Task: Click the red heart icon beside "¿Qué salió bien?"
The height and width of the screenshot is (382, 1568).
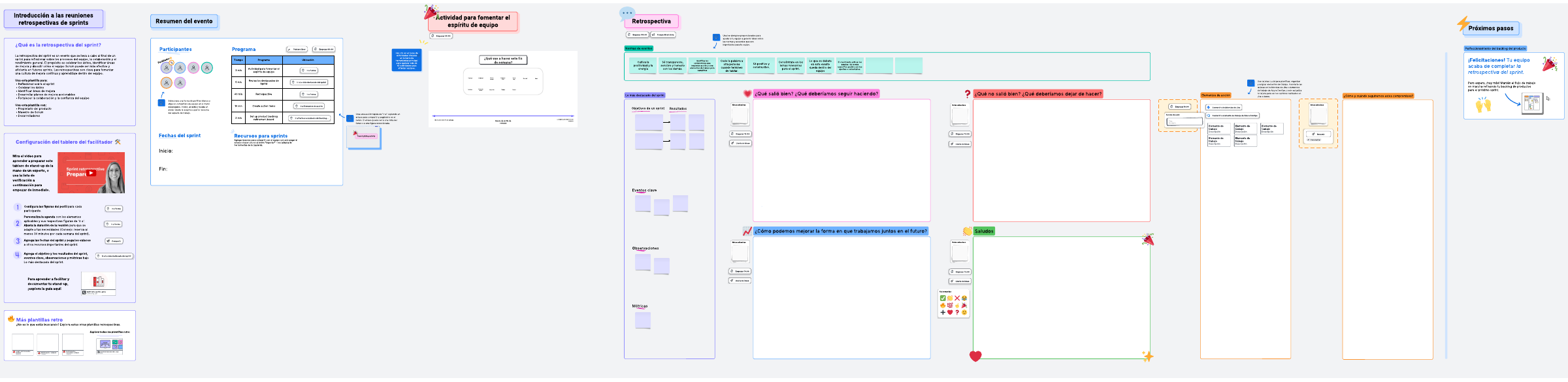Action: click(x=747, y=93)
